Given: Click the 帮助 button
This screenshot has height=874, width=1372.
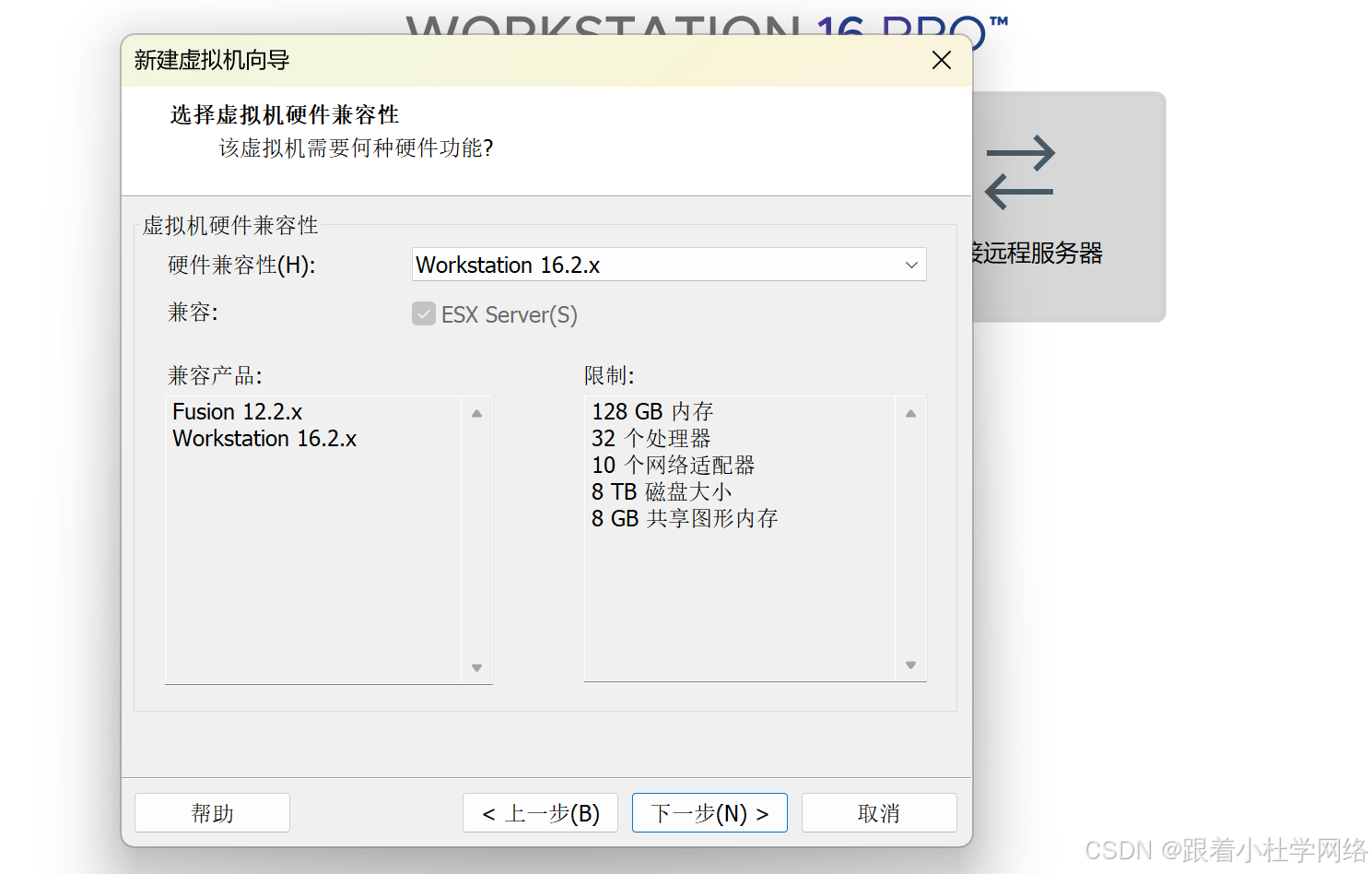Looking at the screenshot, I should pyautogui.click(x=212, y=813).
